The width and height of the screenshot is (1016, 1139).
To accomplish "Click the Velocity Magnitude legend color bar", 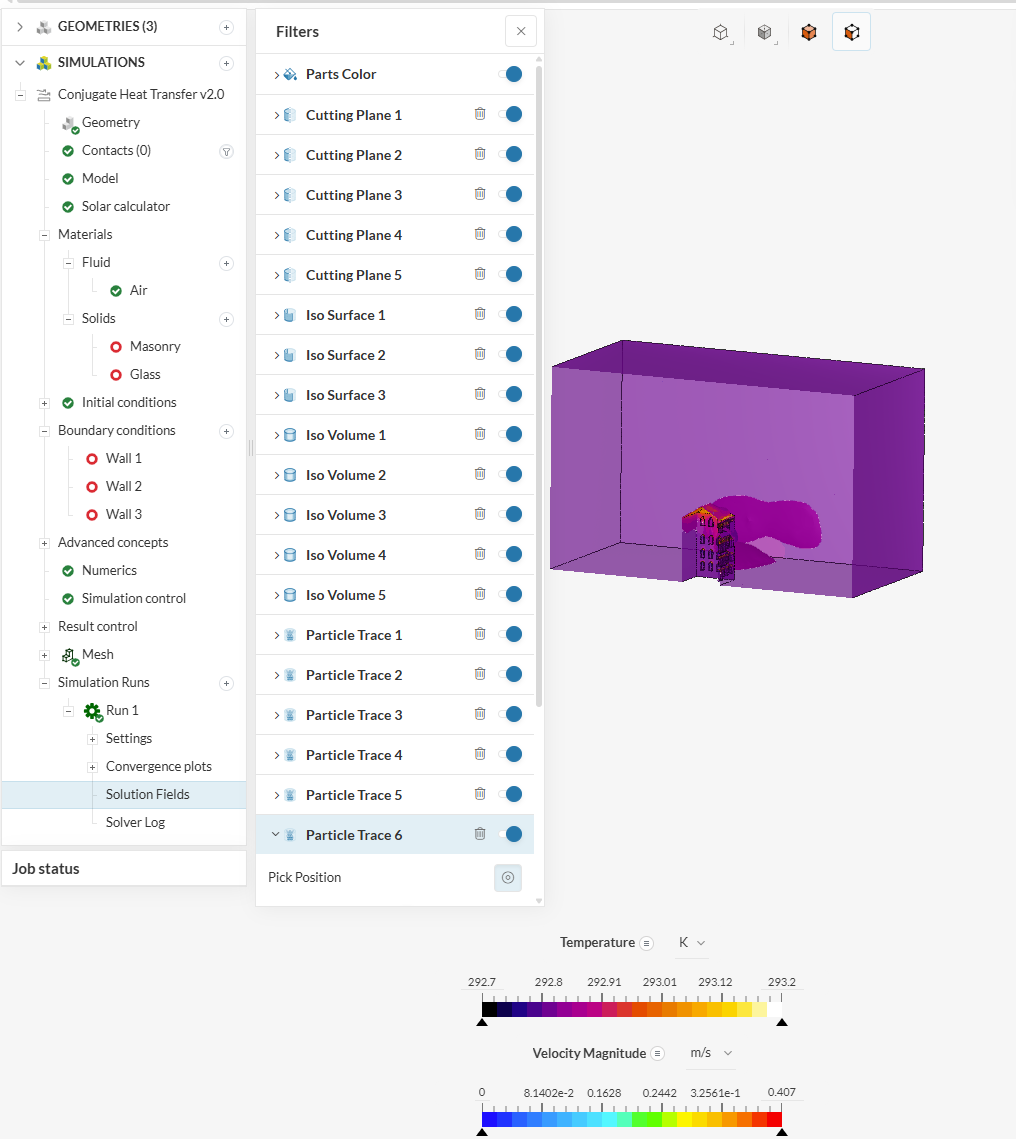I will tap(632, 1119).
